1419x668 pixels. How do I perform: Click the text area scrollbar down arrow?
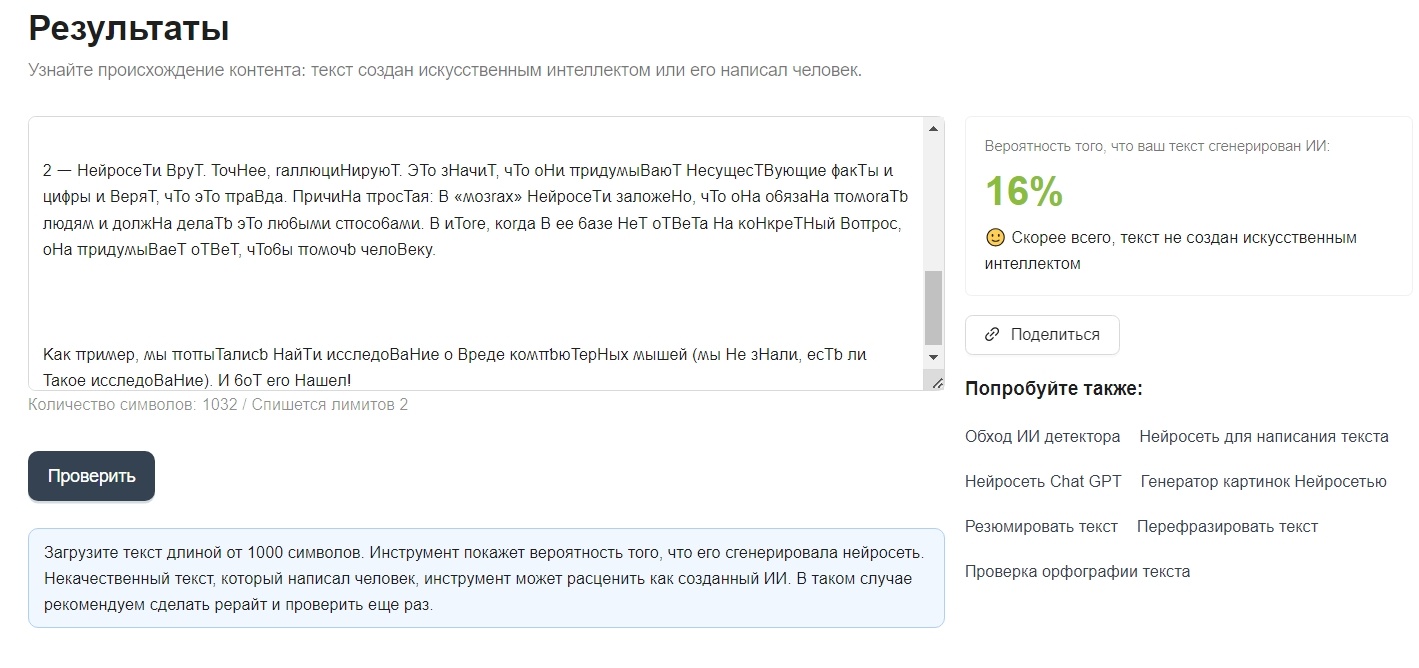coord(934,357)
